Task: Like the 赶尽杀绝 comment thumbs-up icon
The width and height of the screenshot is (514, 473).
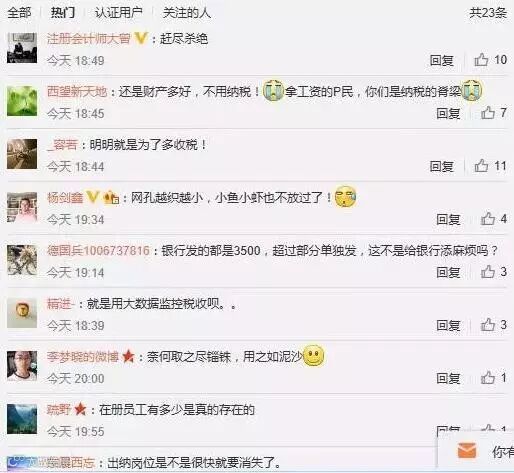Action: pos(481,60)
